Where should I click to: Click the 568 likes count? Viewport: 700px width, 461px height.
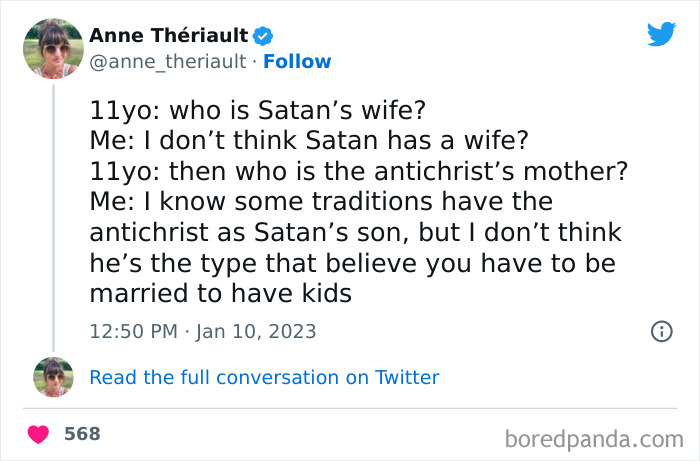pyautogui.click(x=82, y=435)
